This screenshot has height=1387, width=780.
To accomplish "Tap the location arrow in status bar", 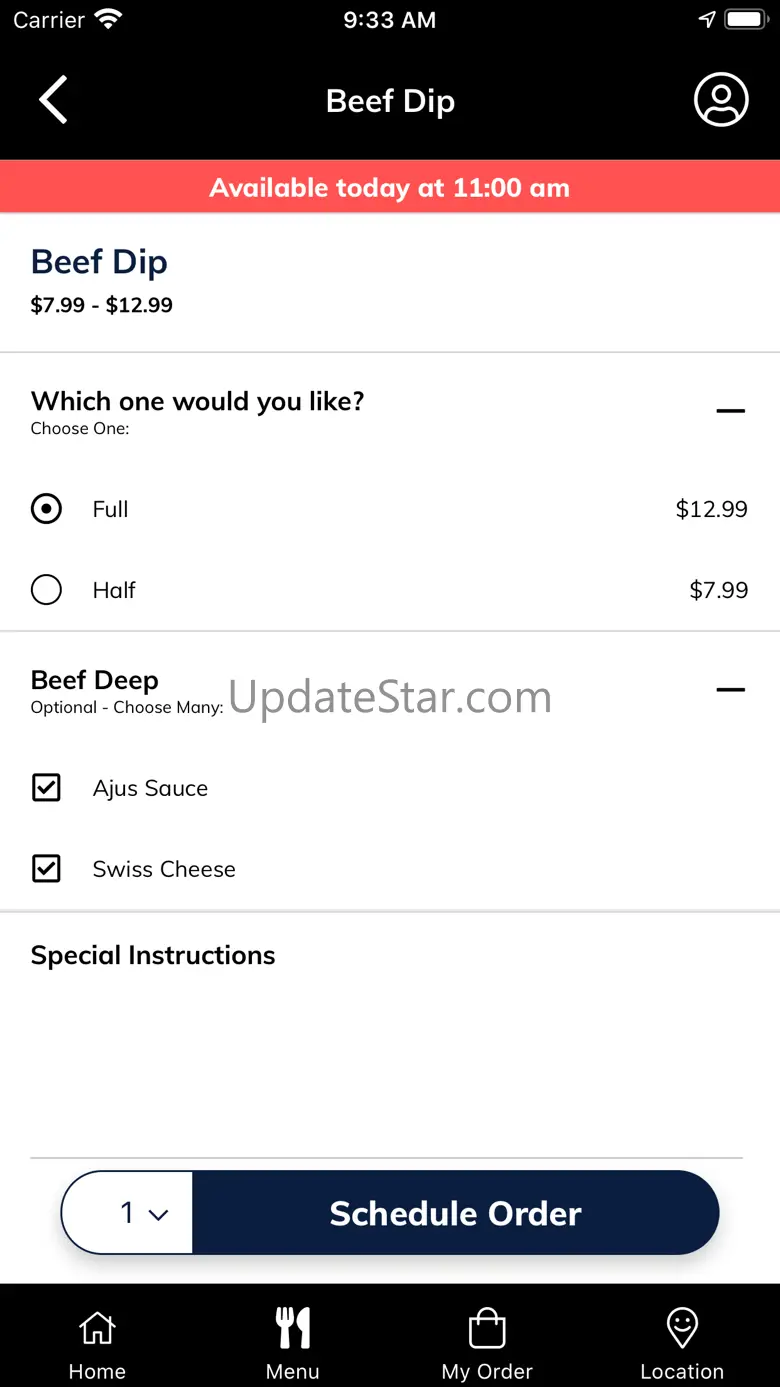I will click(x=707, y=20).
